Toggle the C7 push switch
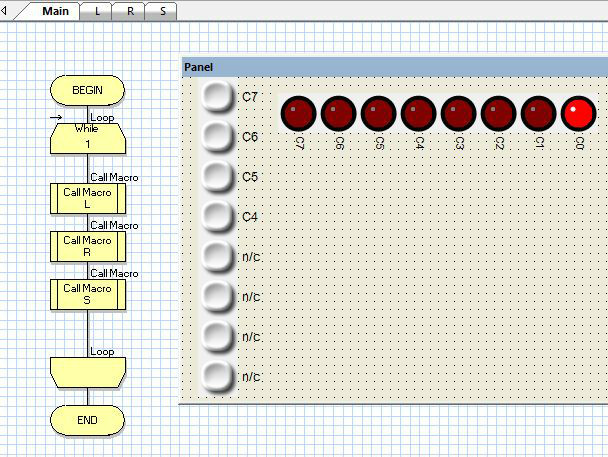Image resolution: width=608 pixels, height=457 pixels. (x=216, y=97)
